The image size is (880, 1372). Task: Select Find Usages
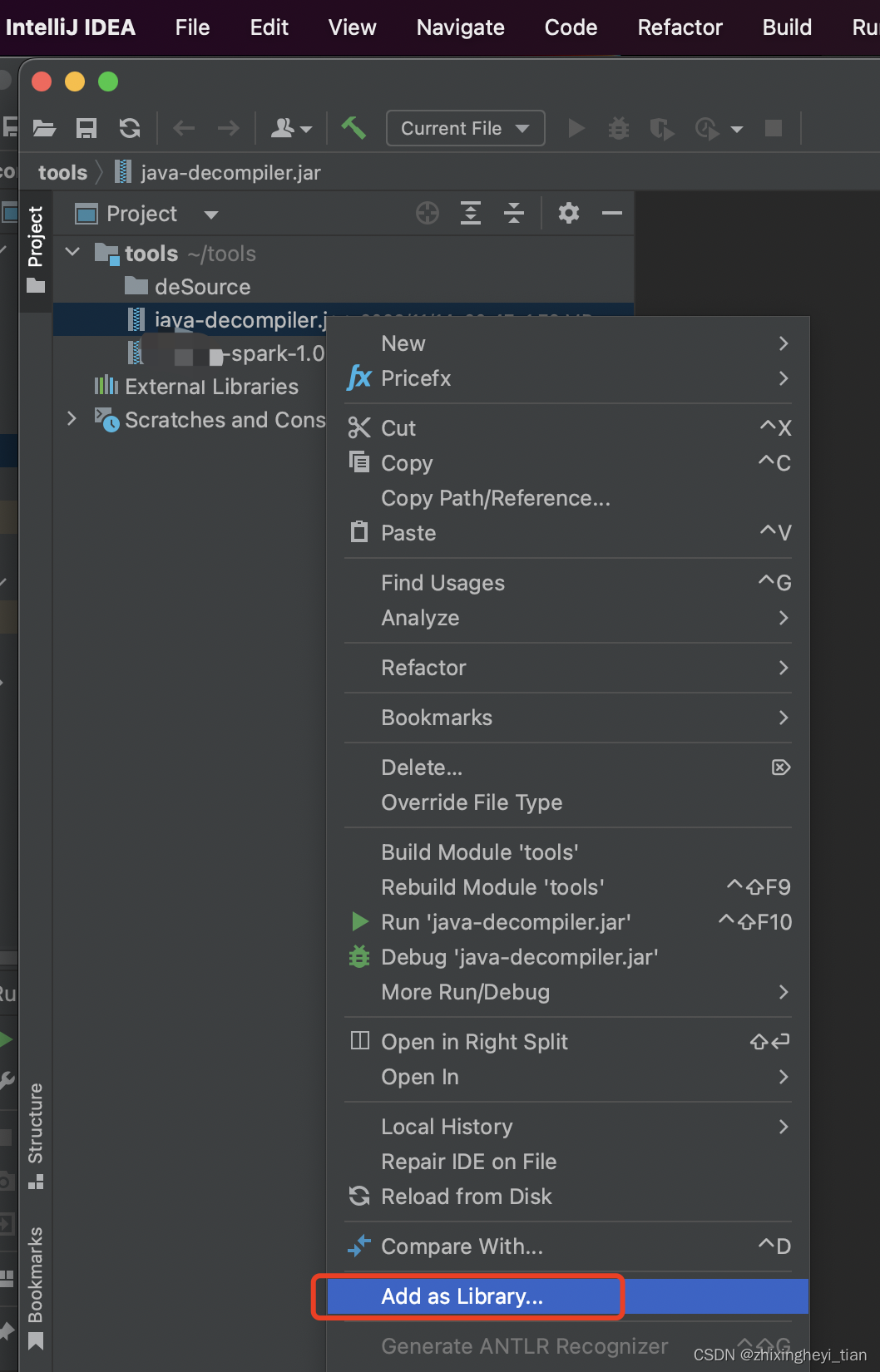pos(567,583)
